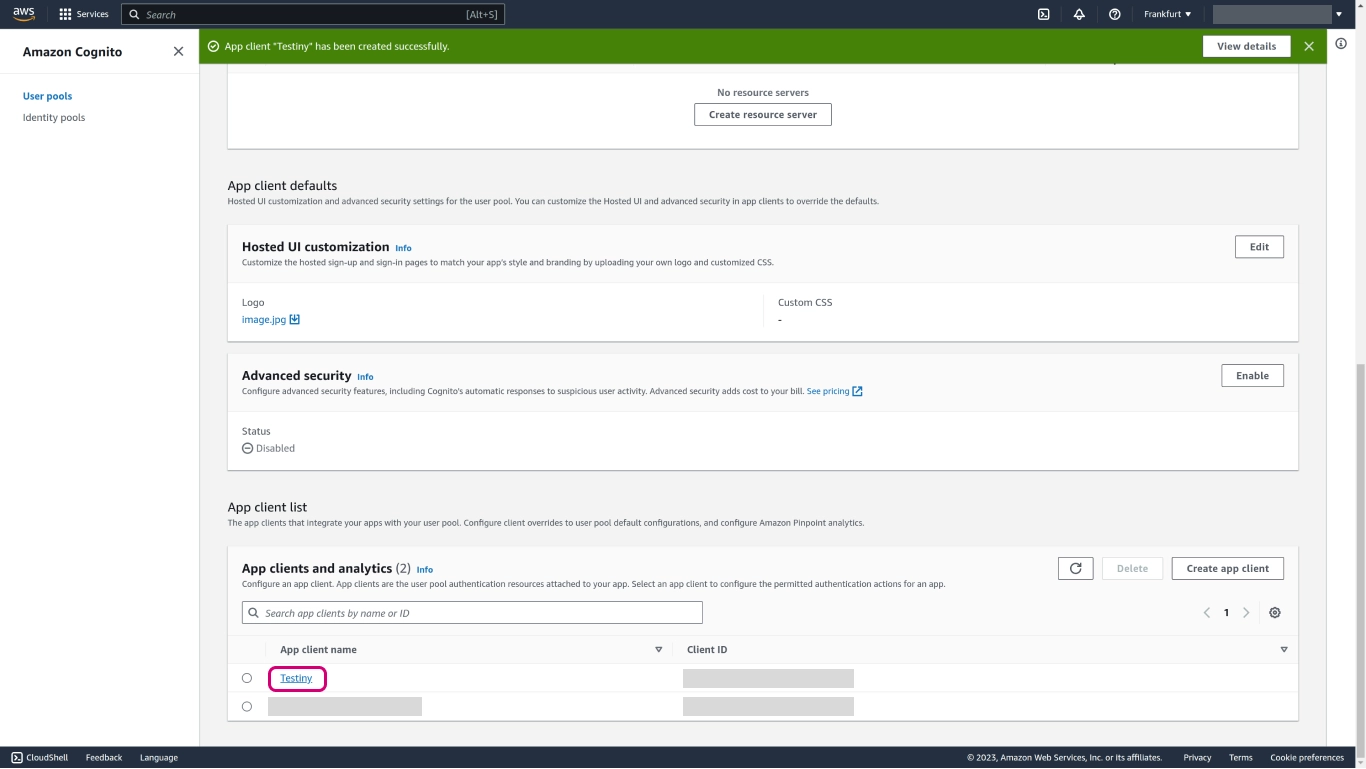This screenshot has height=769, width=1366.
Task: Select the Testiny app client radio button
Action: (x=247, y=678)
